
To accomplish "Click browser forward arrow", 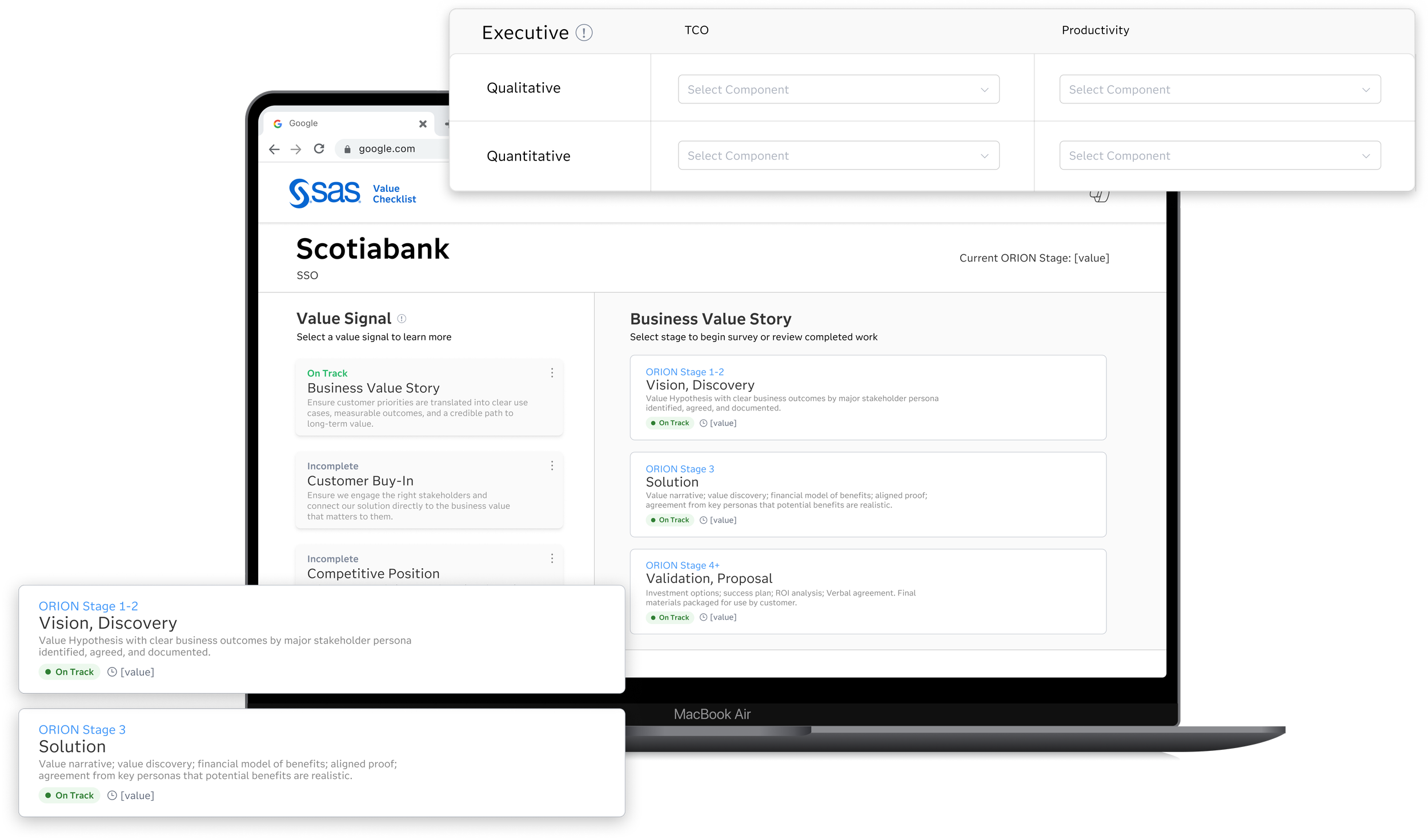I will pyautogui.click(x=296, y=149).
